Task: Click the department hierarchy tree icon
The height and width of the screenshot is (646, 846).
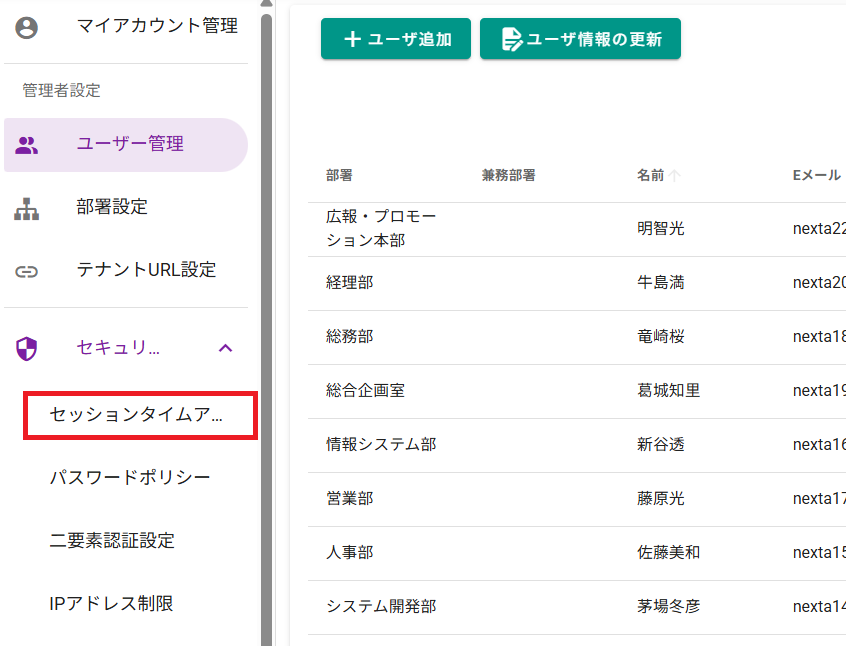Action: [x=27, y=208]
